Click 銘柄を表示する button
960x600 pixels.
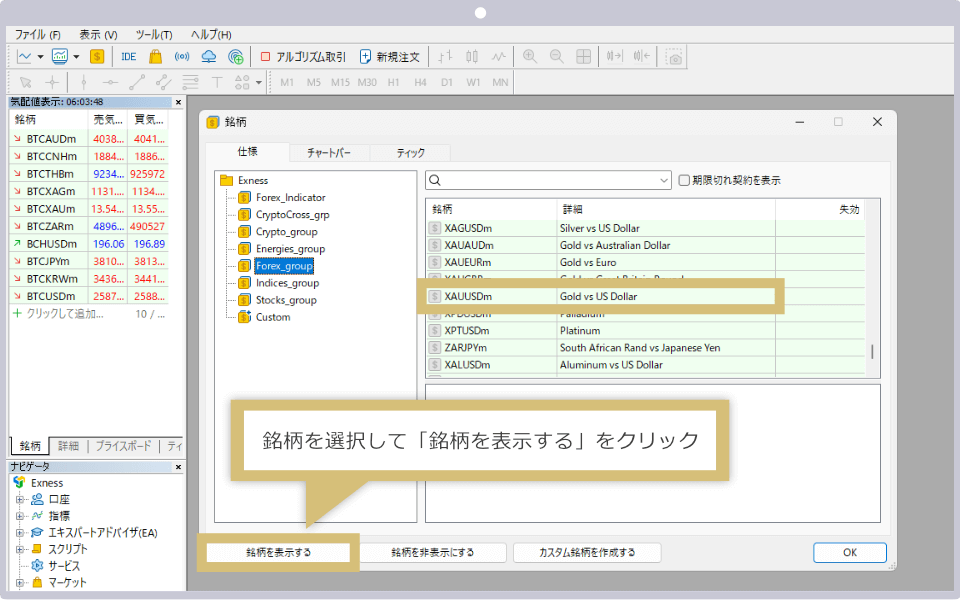(x=279, y=552)
